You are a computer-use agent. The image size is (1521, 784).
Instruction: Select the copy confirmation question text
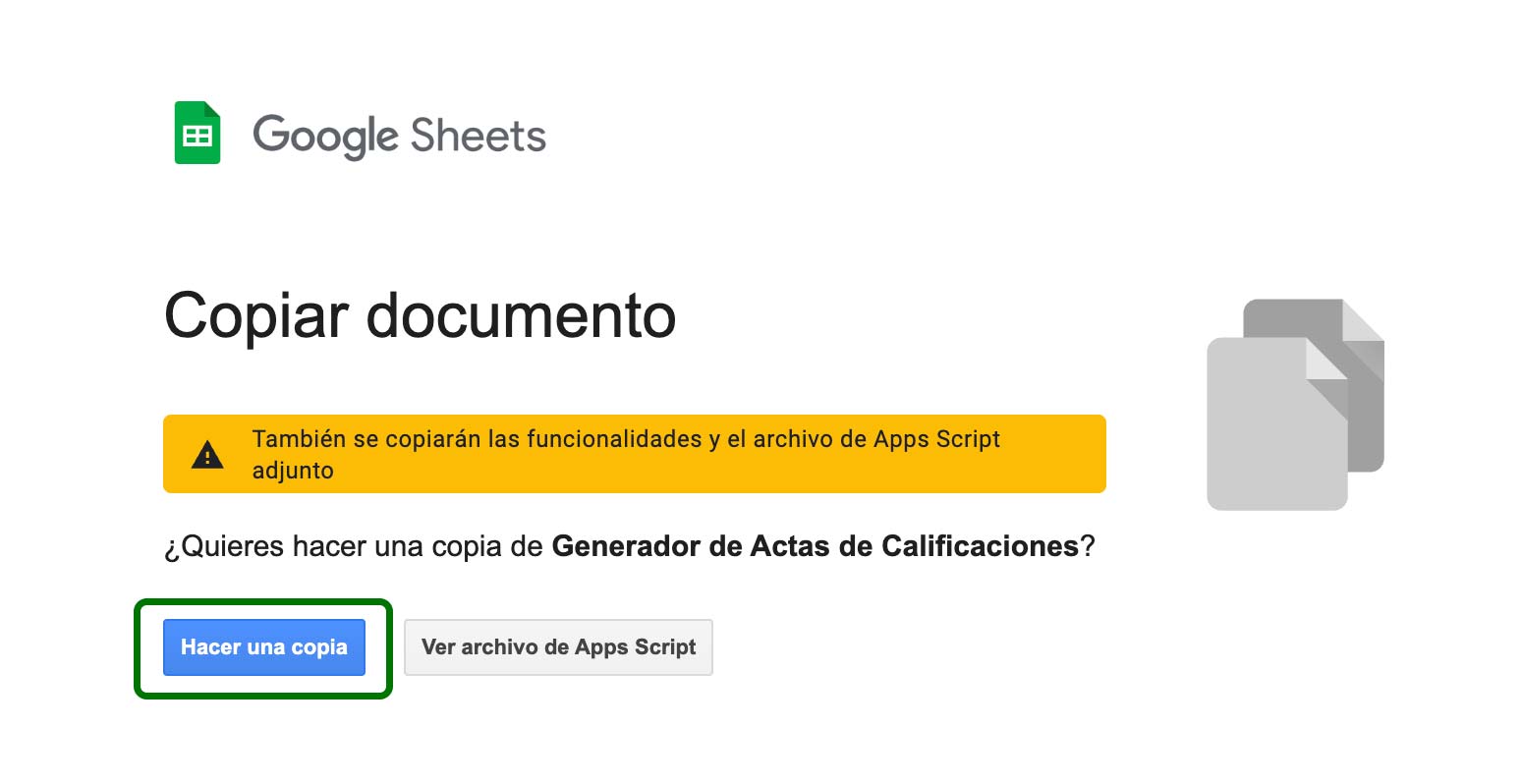coord(629,546)
